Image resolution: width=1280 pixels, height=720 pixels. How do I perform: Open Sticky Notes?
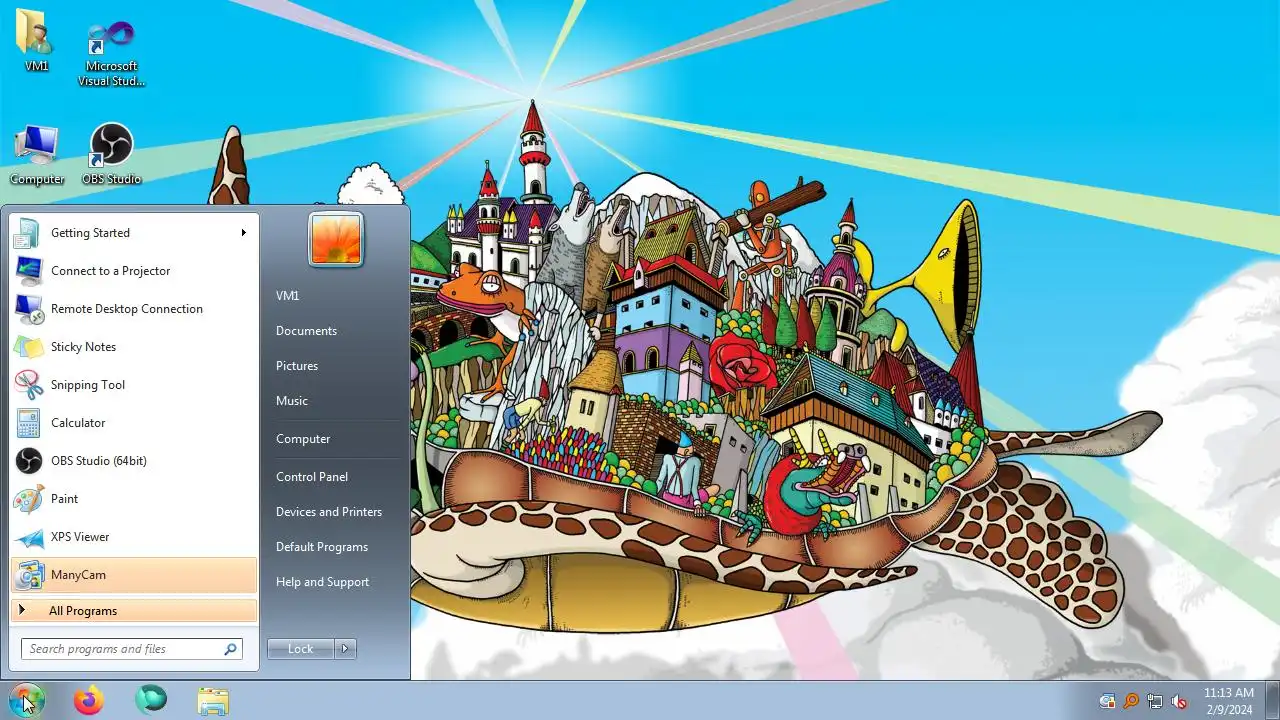[x=133, y=347]
